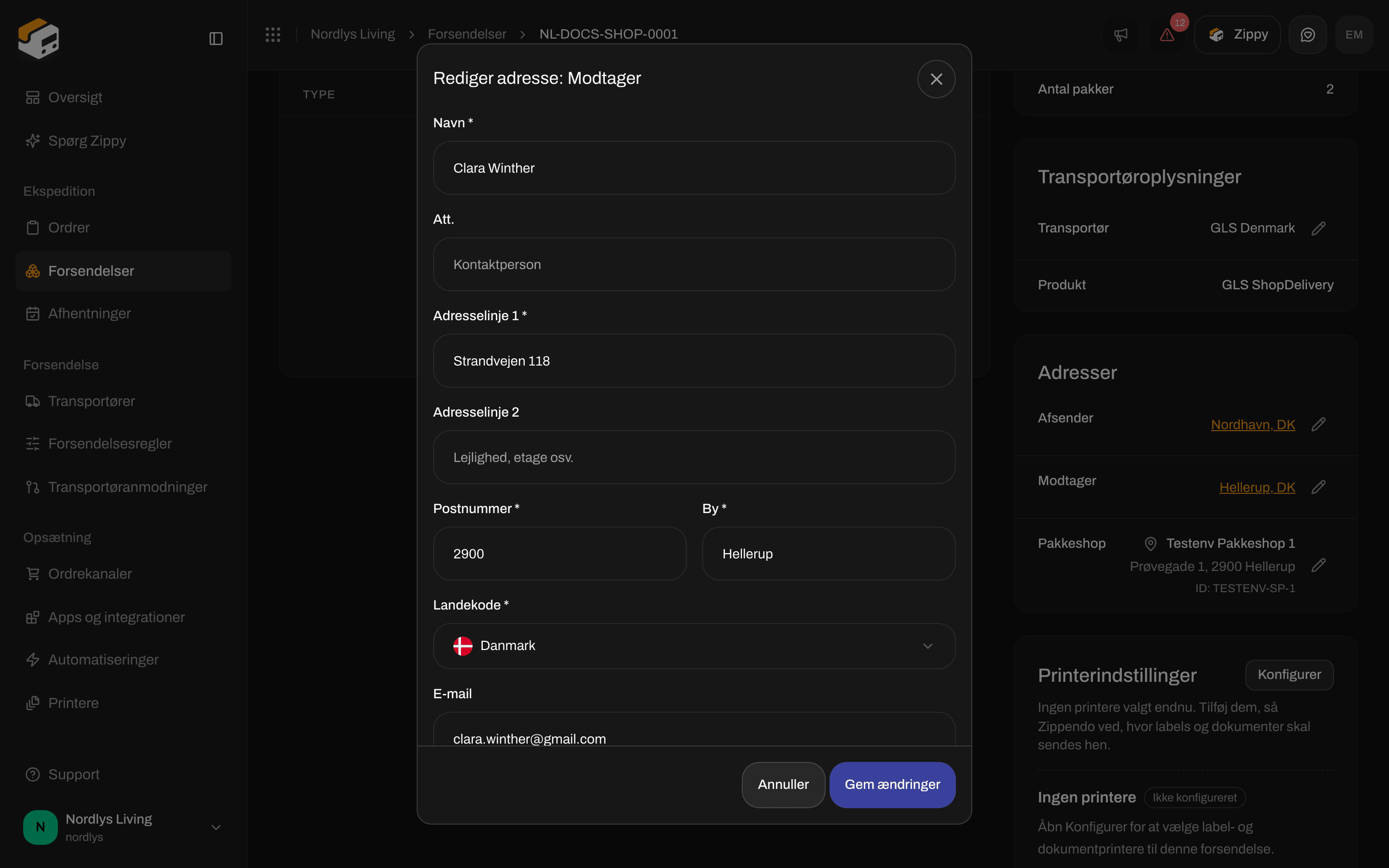Open Afhentninger in sidebar
The height and width of the screenshot is (868, 1389).
[123, 313]
